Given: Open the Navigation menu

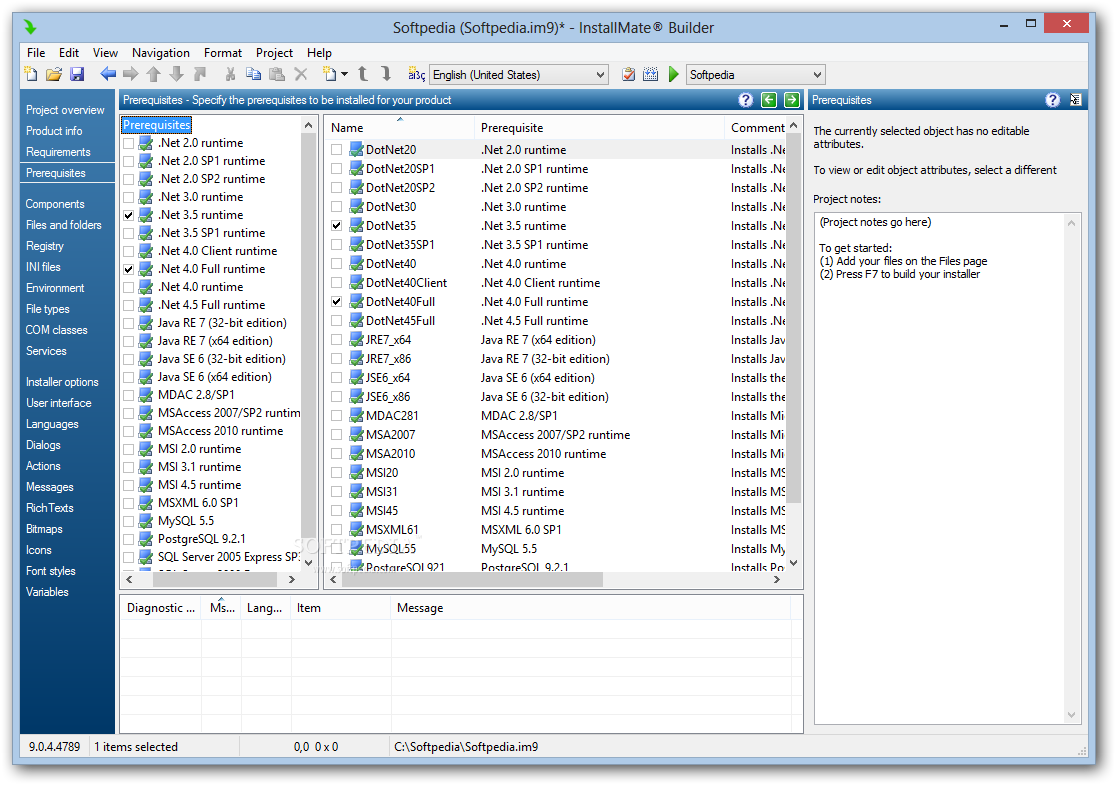Looking at the screenshot, I should coord(161,53).
